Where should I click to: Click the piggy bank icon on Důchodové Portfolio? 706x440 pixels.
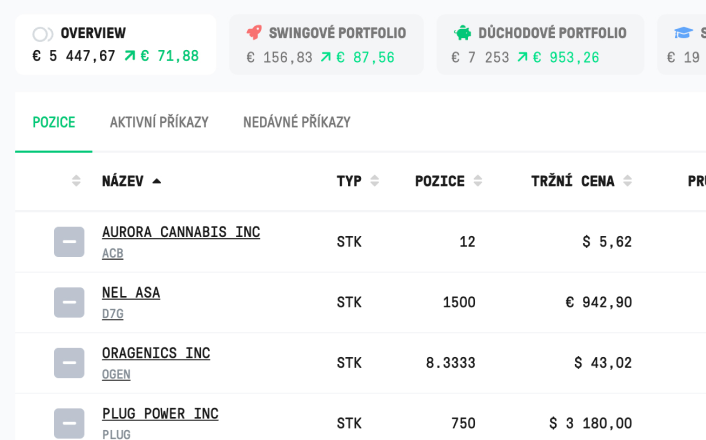coord(462,32)
